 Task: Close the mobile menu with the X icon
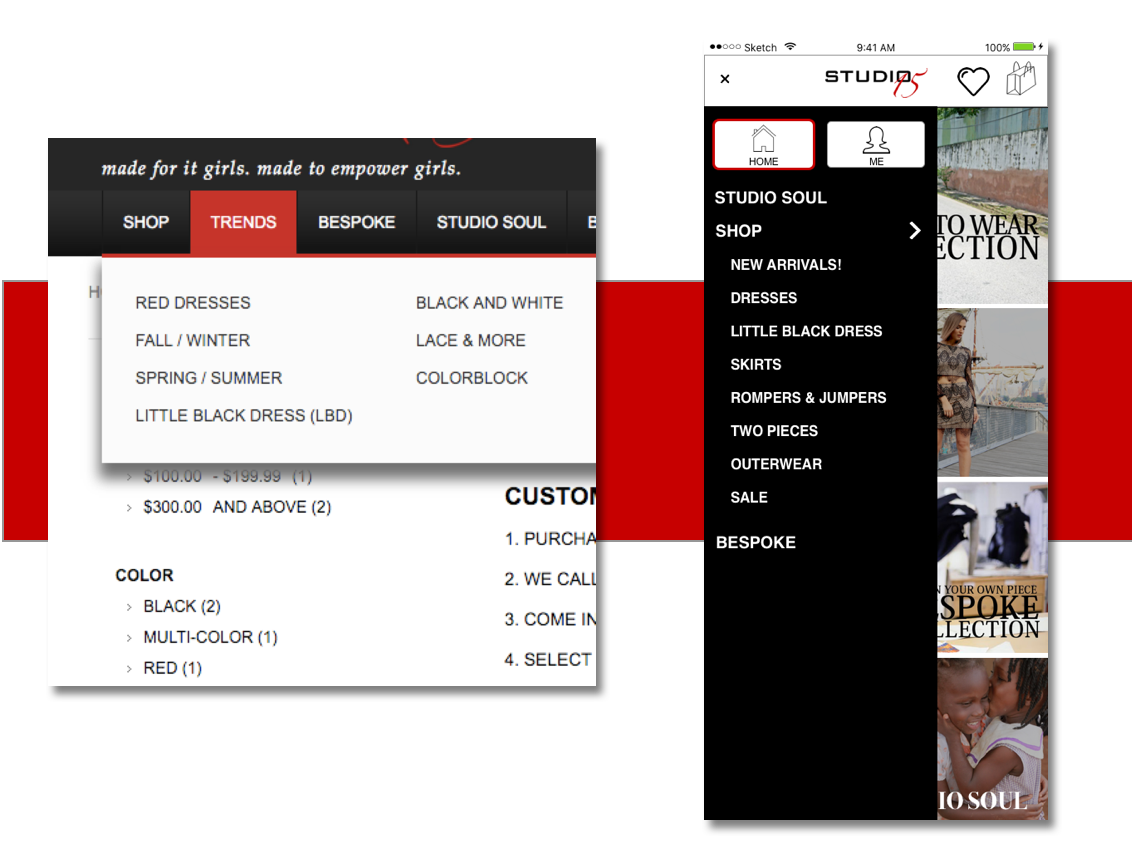[725, 79]
